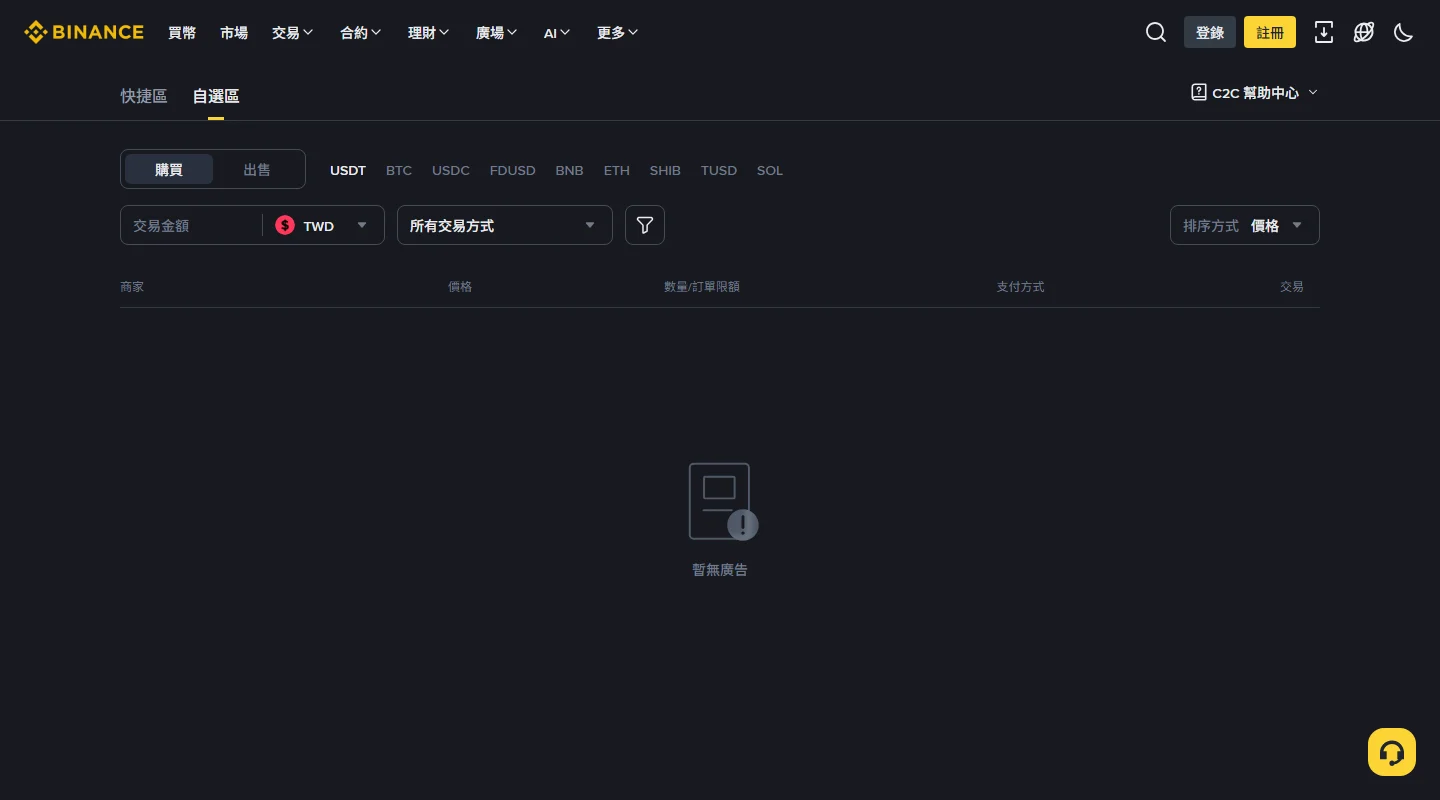The image size is (1440, 800).
Task: Click the 暫無廣告 empty state text
Action: click(720, 570)
